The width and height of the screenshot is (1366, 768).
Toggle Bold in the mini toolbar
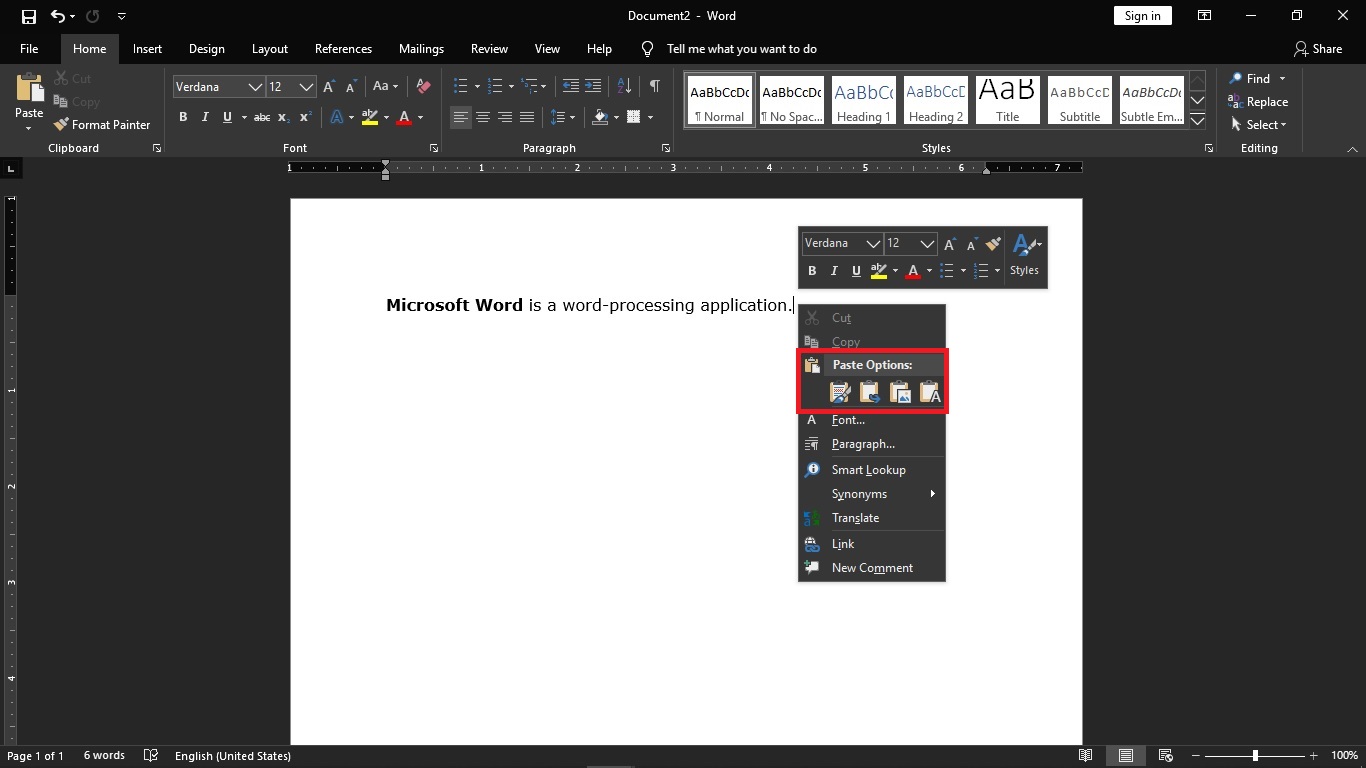[x=812, y=271]
